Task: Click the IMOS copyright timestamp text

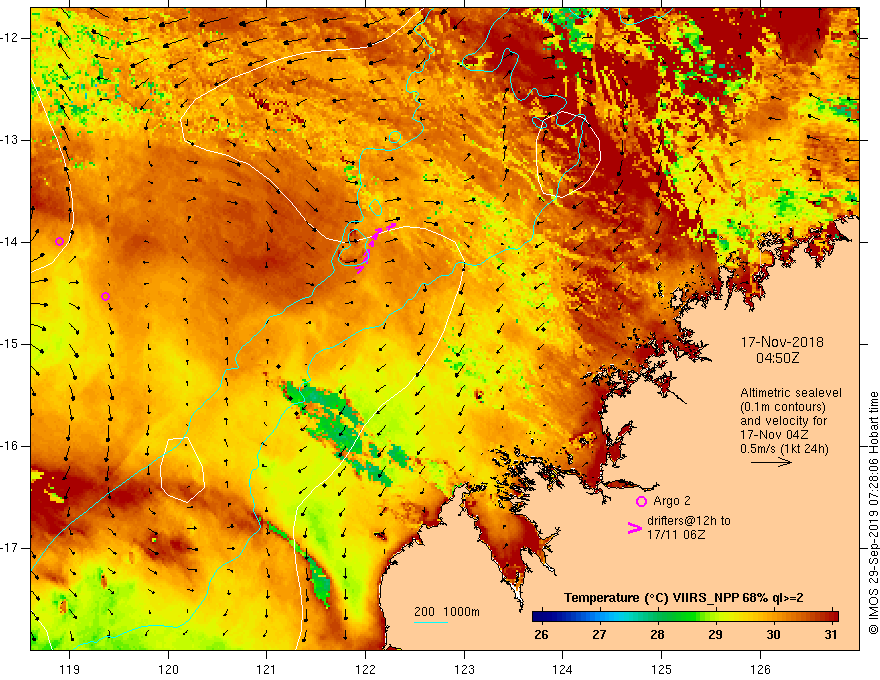Action: click(873, 513)
